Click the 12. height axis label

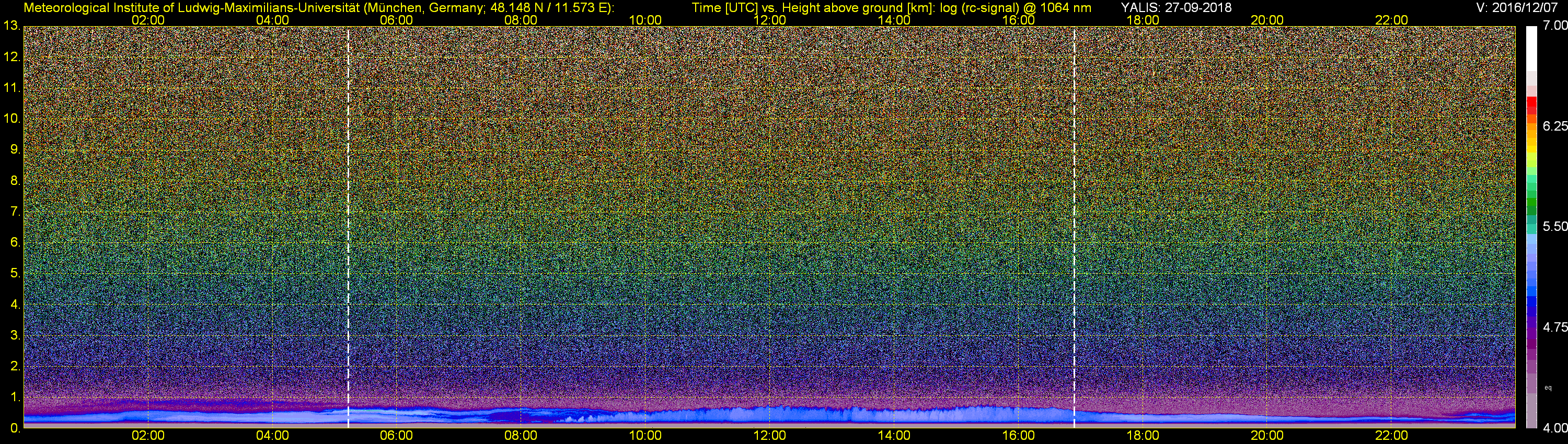[11, 57]
